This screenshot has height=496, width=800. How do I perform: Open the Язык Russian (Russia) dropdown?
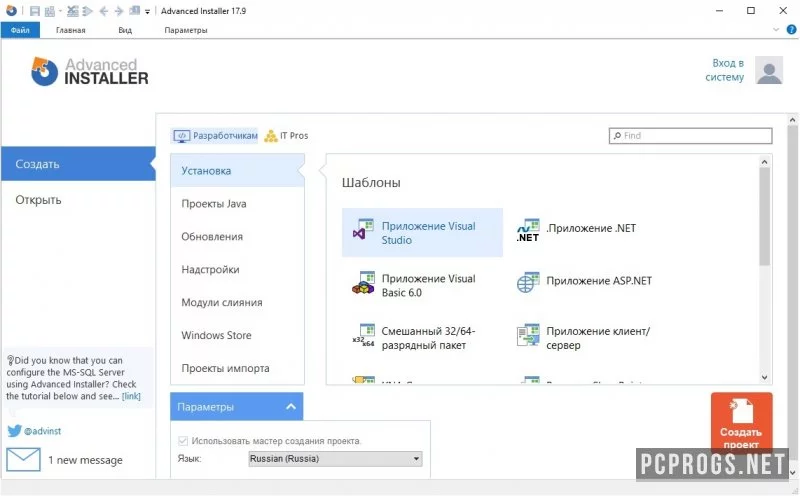click(335, 459)
